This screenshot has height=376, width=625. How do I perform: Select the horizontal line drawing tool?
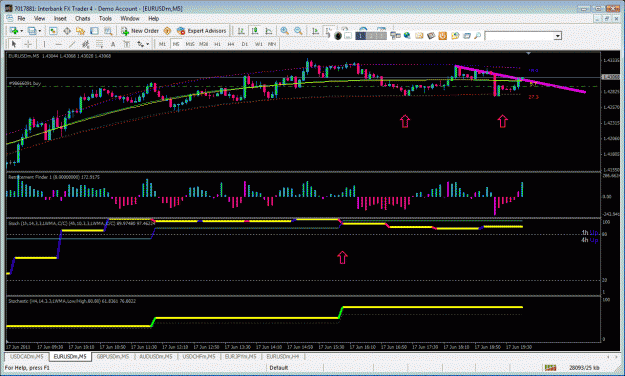58,44
